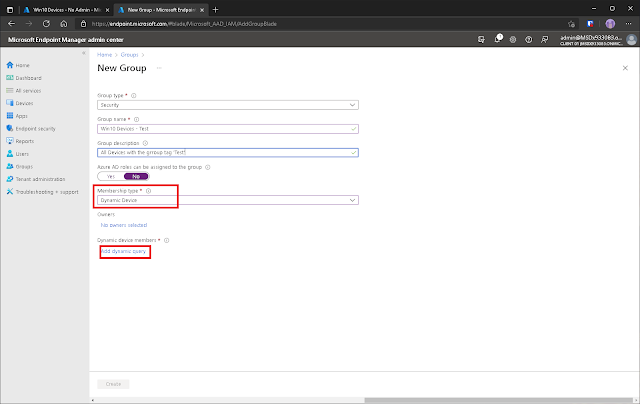The height and width of the screenshot is (404, 640).
Task: Open browser settings and more menu
Action: click(629, 24)
